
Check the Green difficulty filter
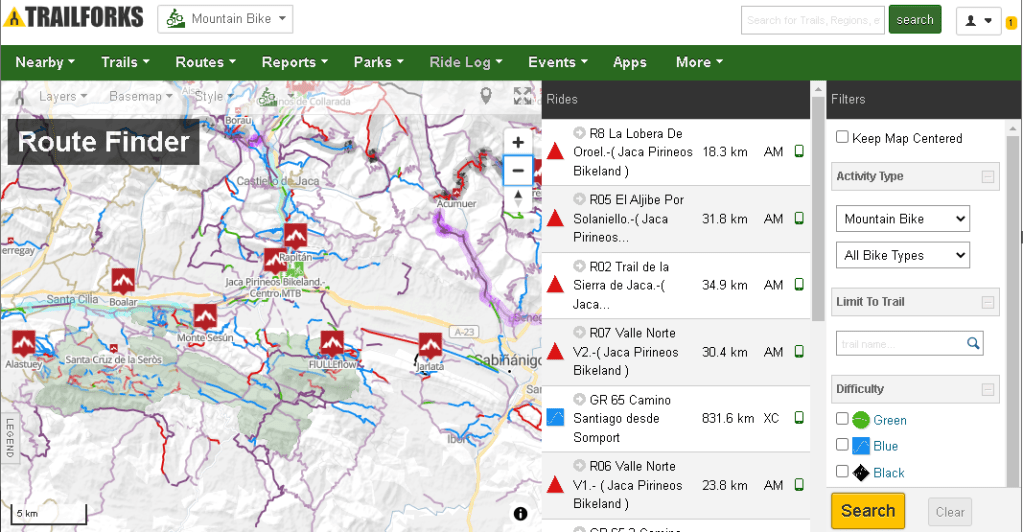tap(842, 419)
